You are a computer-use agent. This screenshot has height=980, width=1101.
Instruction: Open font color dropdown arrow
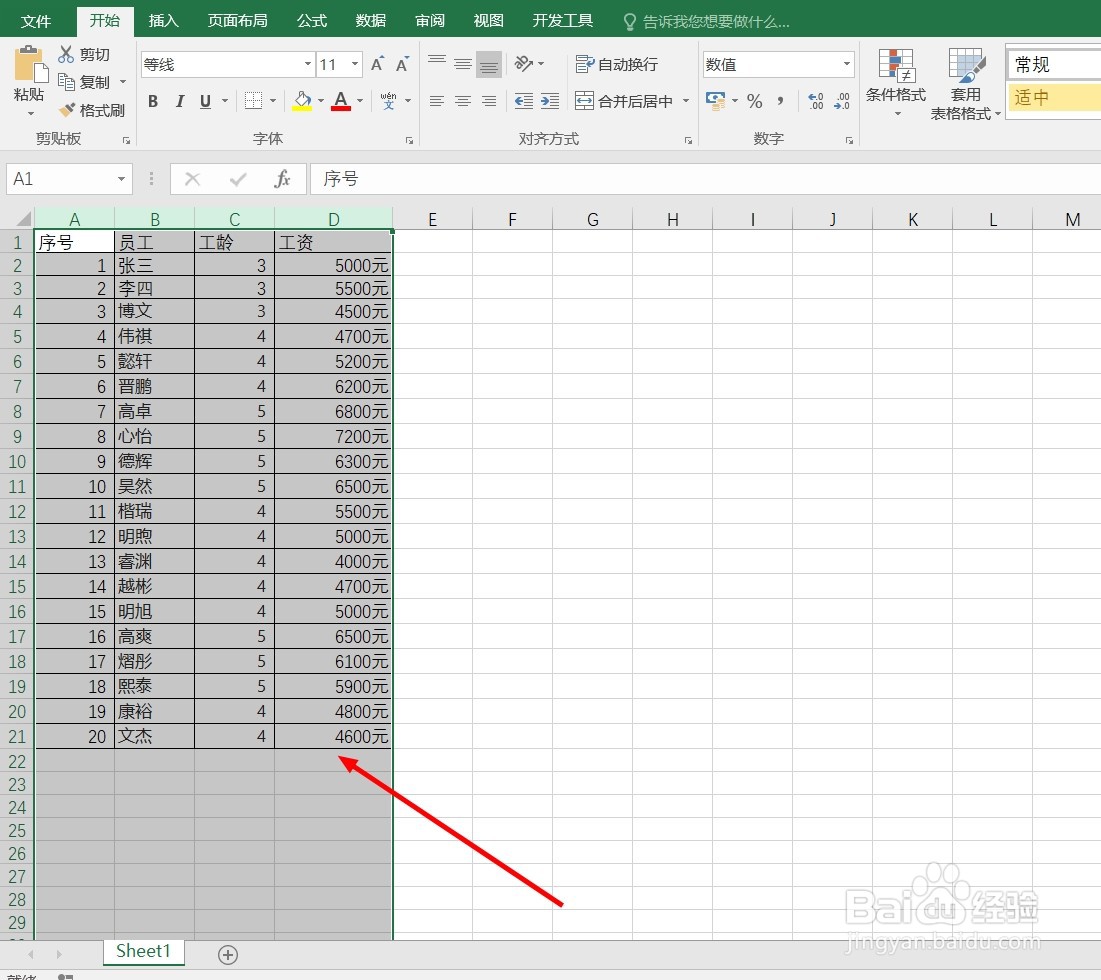[x=360, y=101]
